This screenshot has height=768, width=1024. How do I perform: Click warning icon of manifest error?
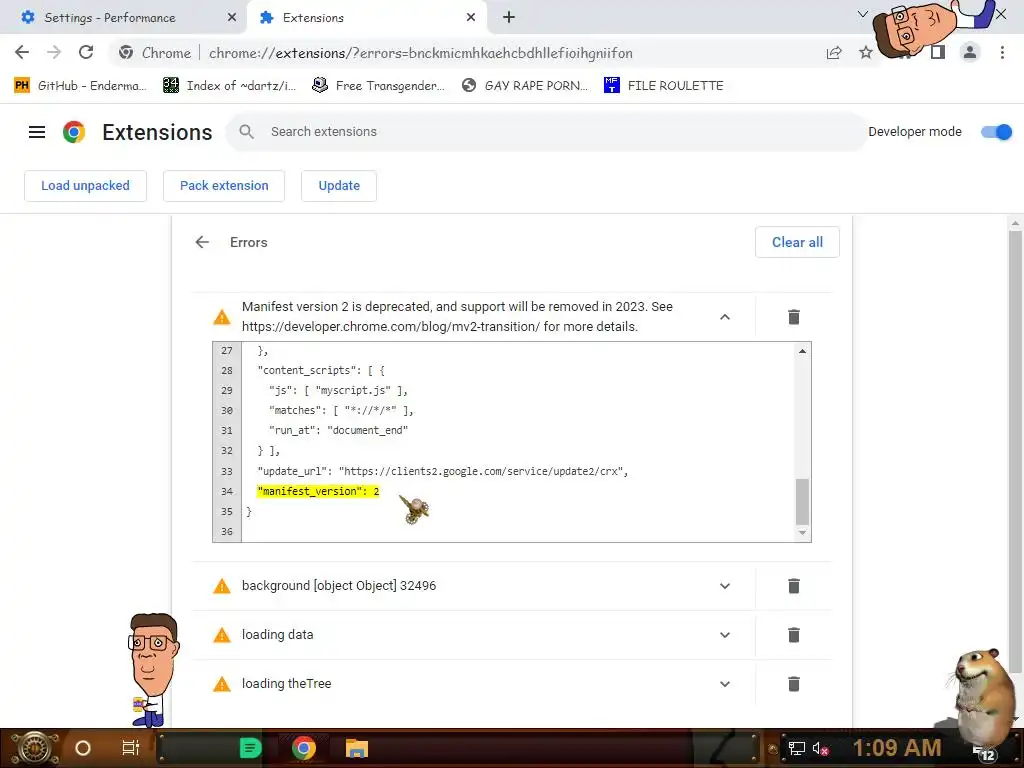coord(222,317)
